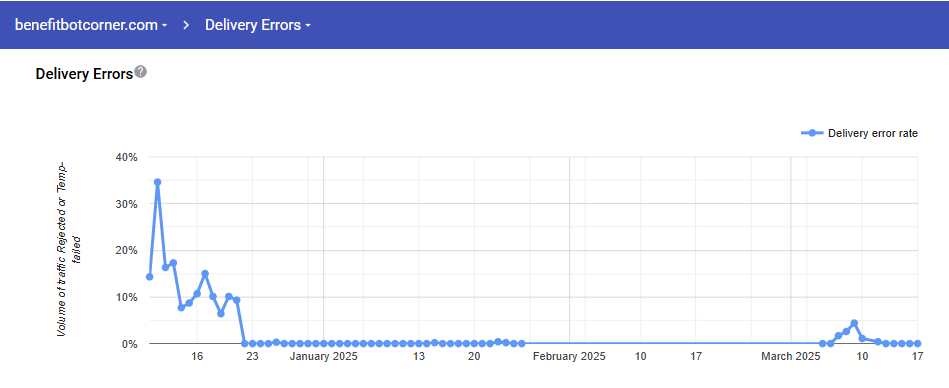Click the February 2025 axis label

click(x=569, y=357)
